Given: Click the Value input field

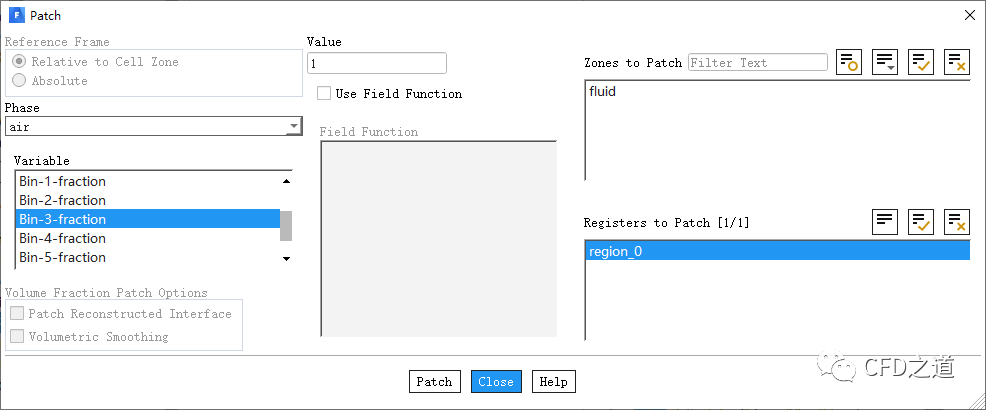Looking at the screenshot, I should [376, 63].
